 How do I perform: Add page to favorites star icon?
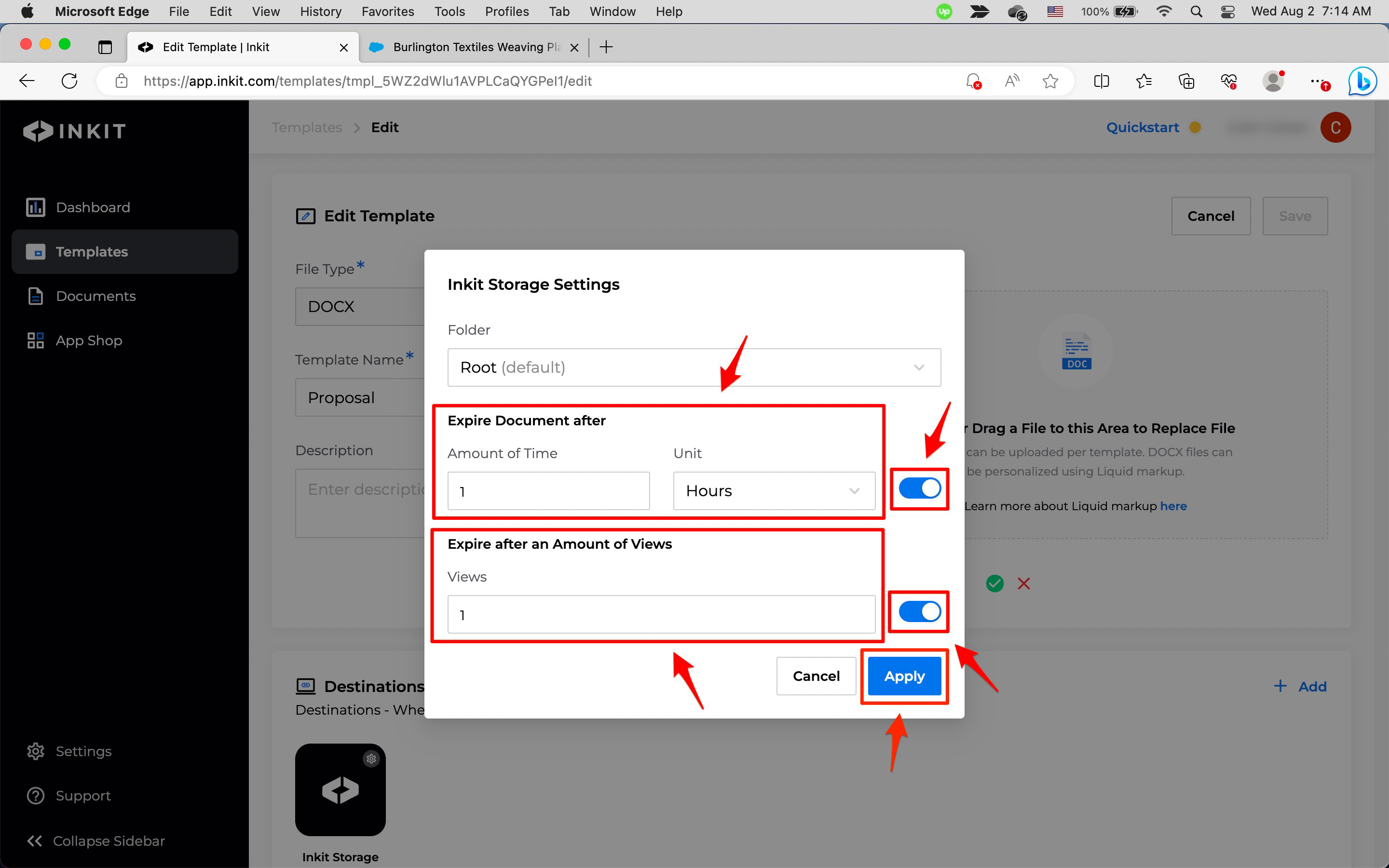pyautogui.click(x=1050, y=81)
